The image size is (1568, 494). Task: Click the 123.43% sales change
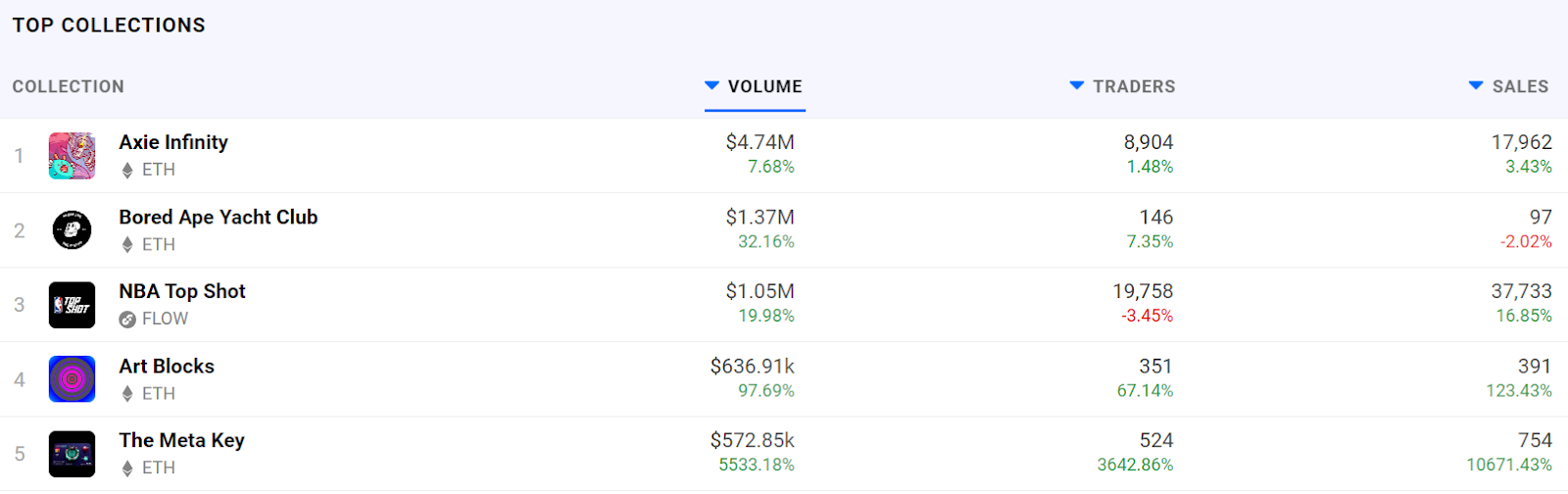(x=1519, y=390)
